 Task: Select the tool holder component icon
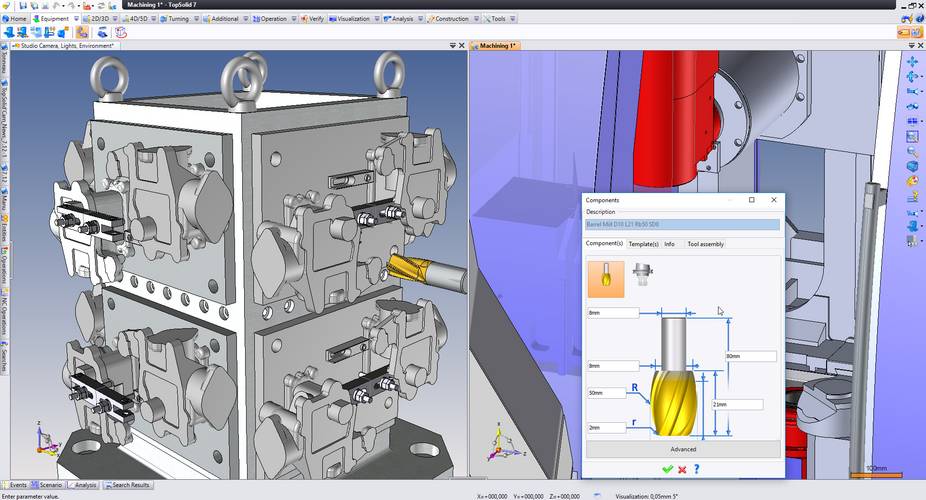[x=643, y=276]
